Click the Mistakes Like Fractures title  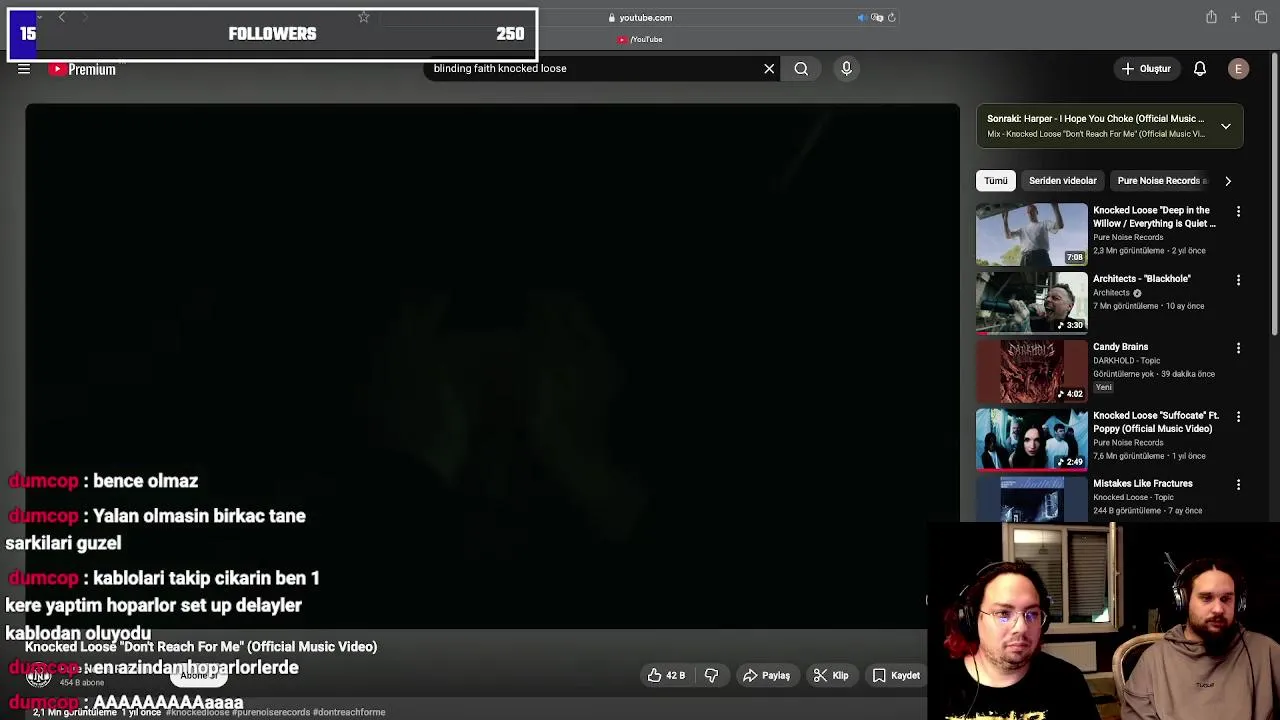coord(1143,484)
